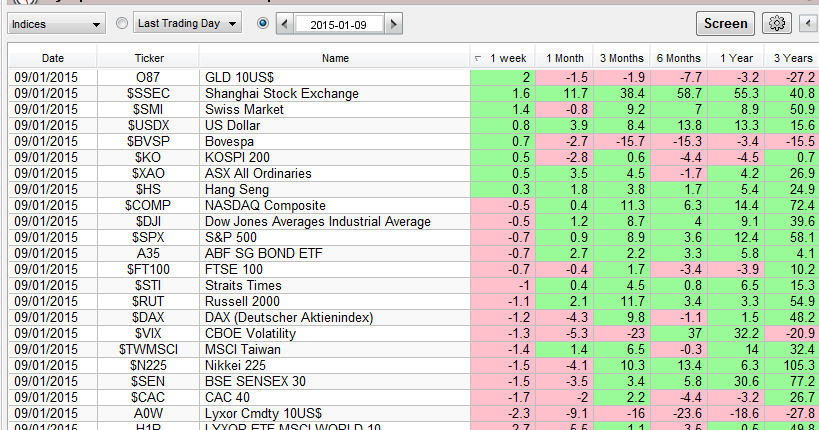Sort by the 3 Years column header

click(790, 58)
